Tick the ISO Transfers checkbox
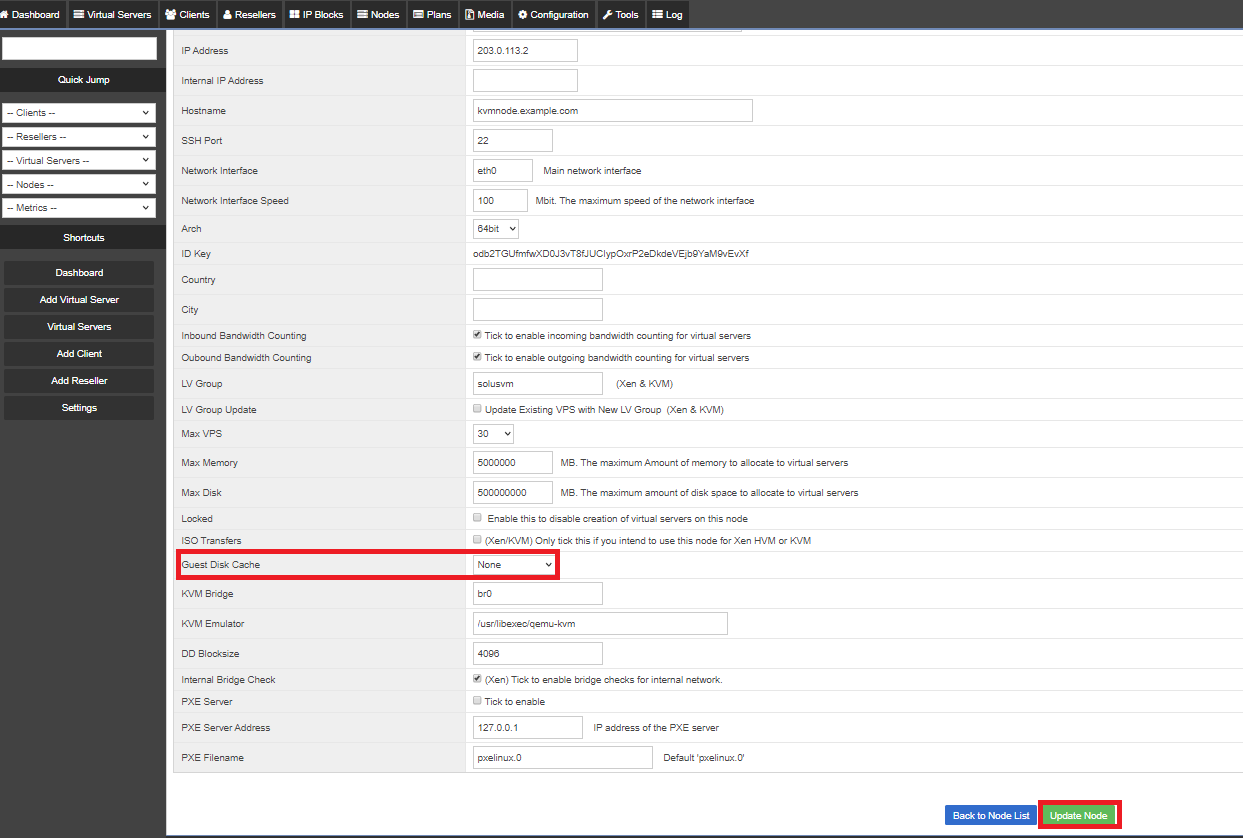 pos(477,540)
